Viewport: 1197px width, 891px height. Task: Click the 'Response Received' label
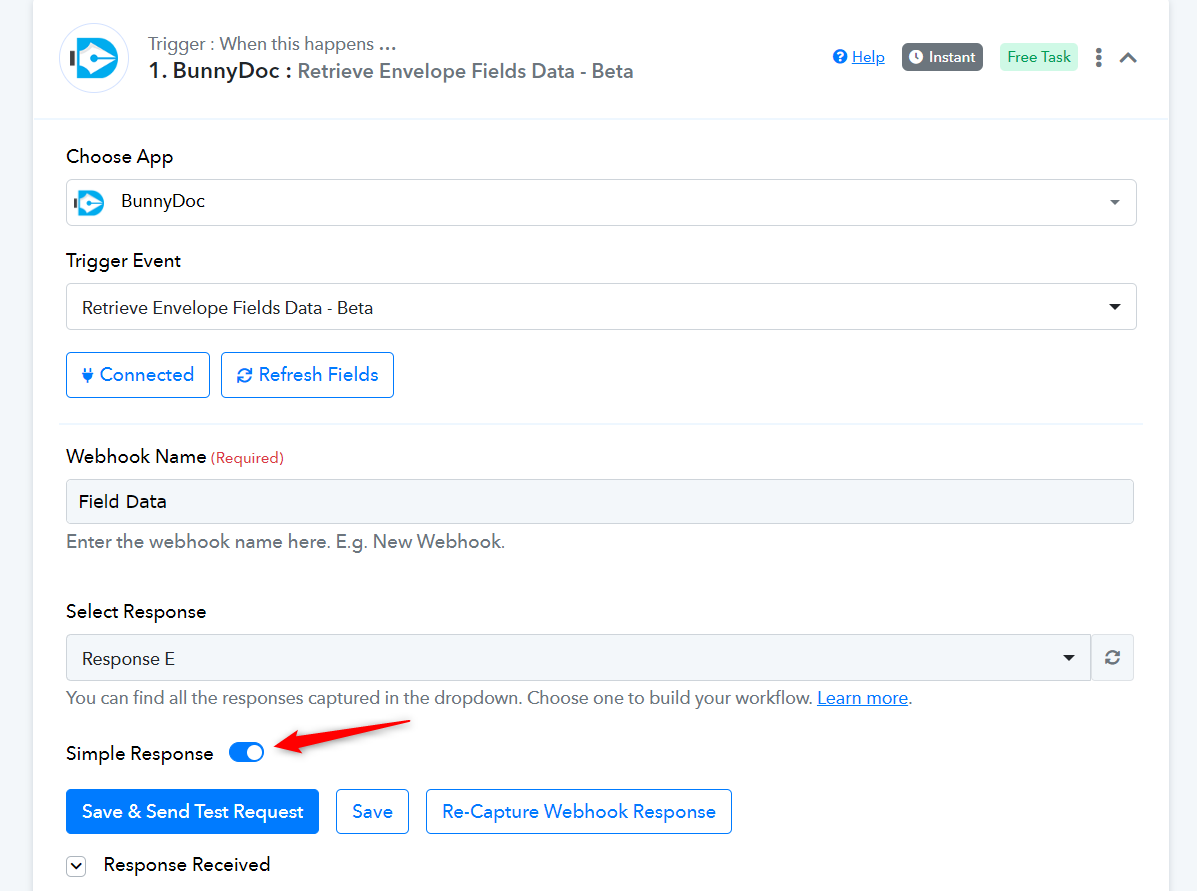187,864
